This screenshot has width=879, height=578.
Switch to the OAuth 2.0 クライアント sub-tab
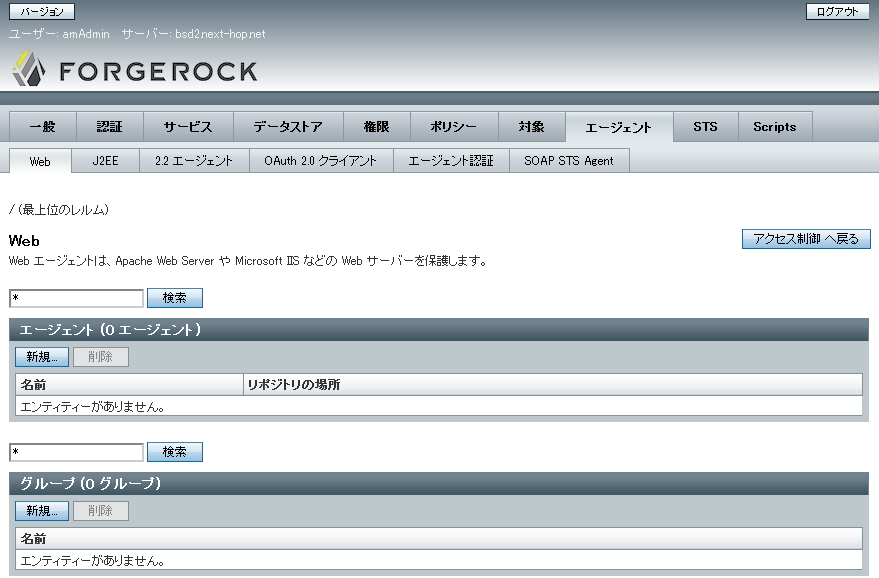[321, 160]
